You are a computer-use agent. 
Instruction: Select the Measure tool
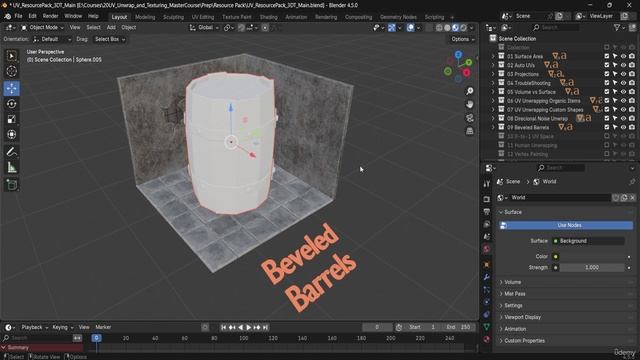[x=12, y=167]
